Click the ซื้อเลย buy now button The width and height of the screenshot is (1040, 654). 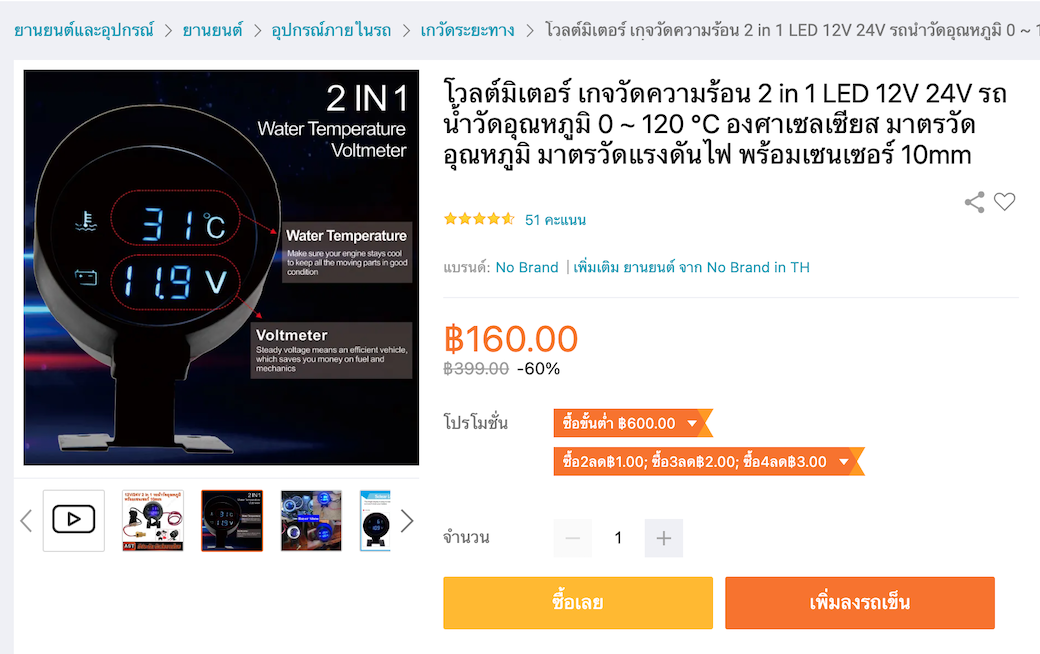[x=578, y=603]
